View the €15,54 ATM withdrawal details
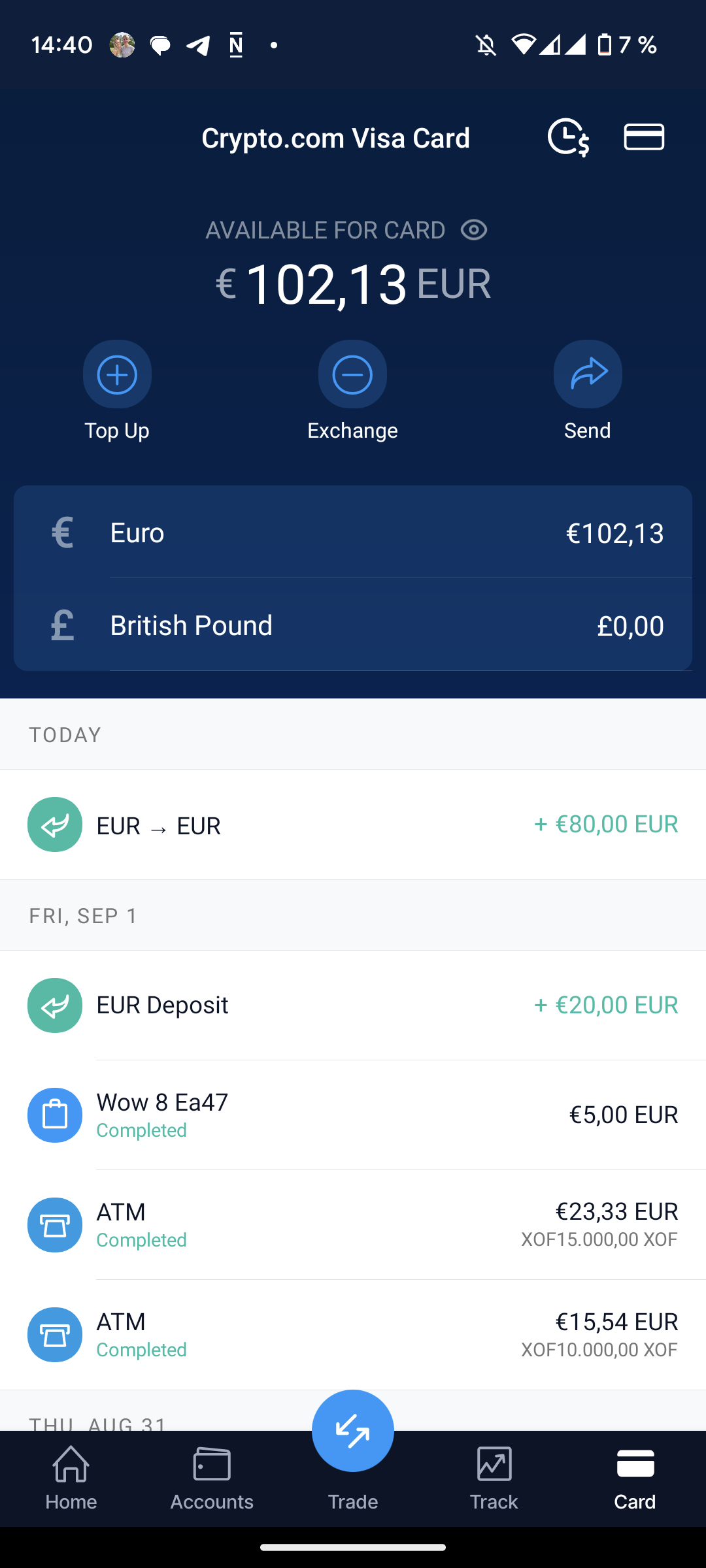 [x=353, y=1334]
